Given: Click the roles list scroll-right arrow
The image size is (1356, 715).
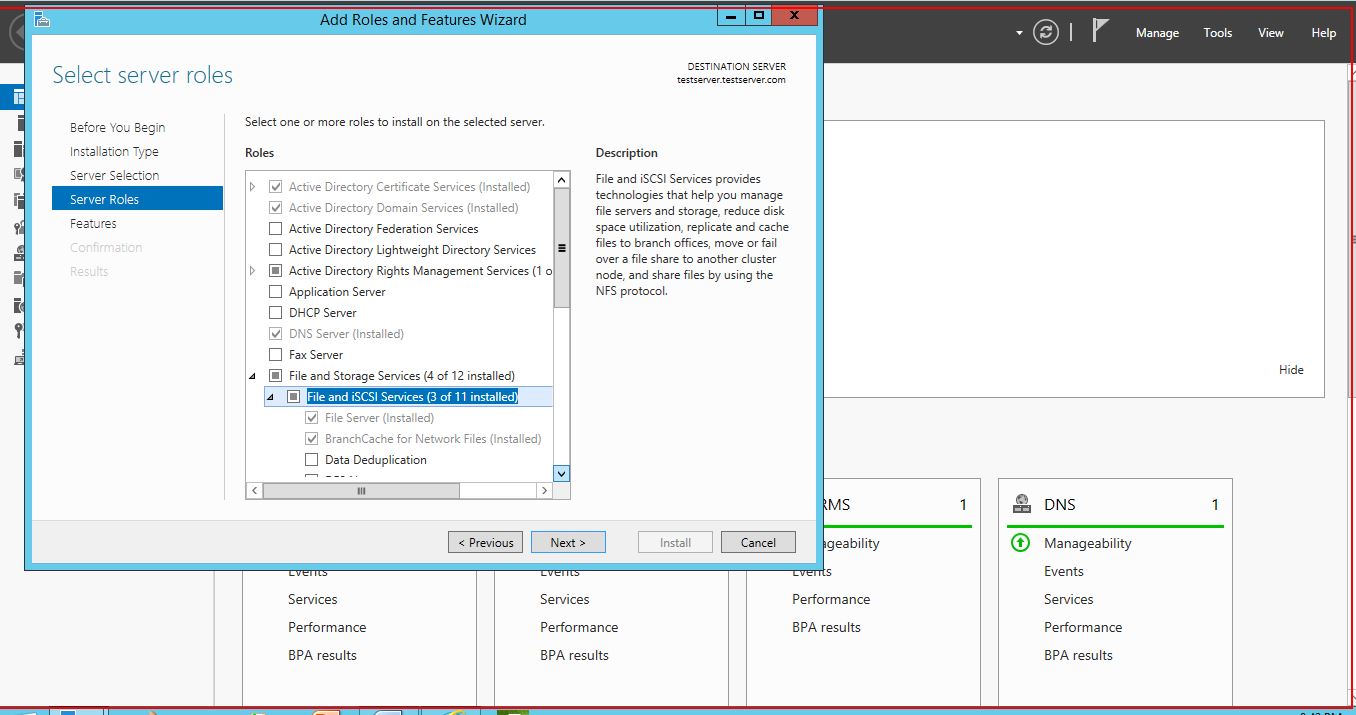Looking at the screenshot, I should pyautogui.click(x=544, y=491).
